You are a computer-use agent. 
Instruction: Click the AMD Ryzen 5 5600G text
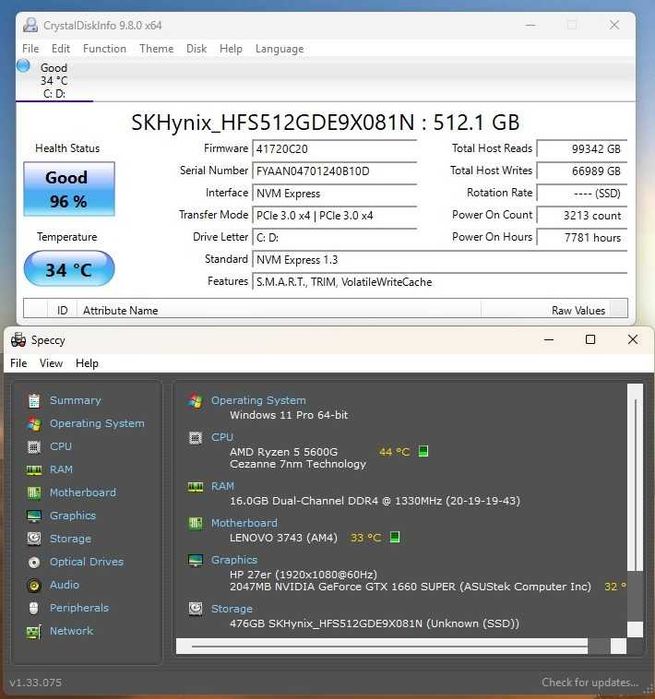point(283,452)
